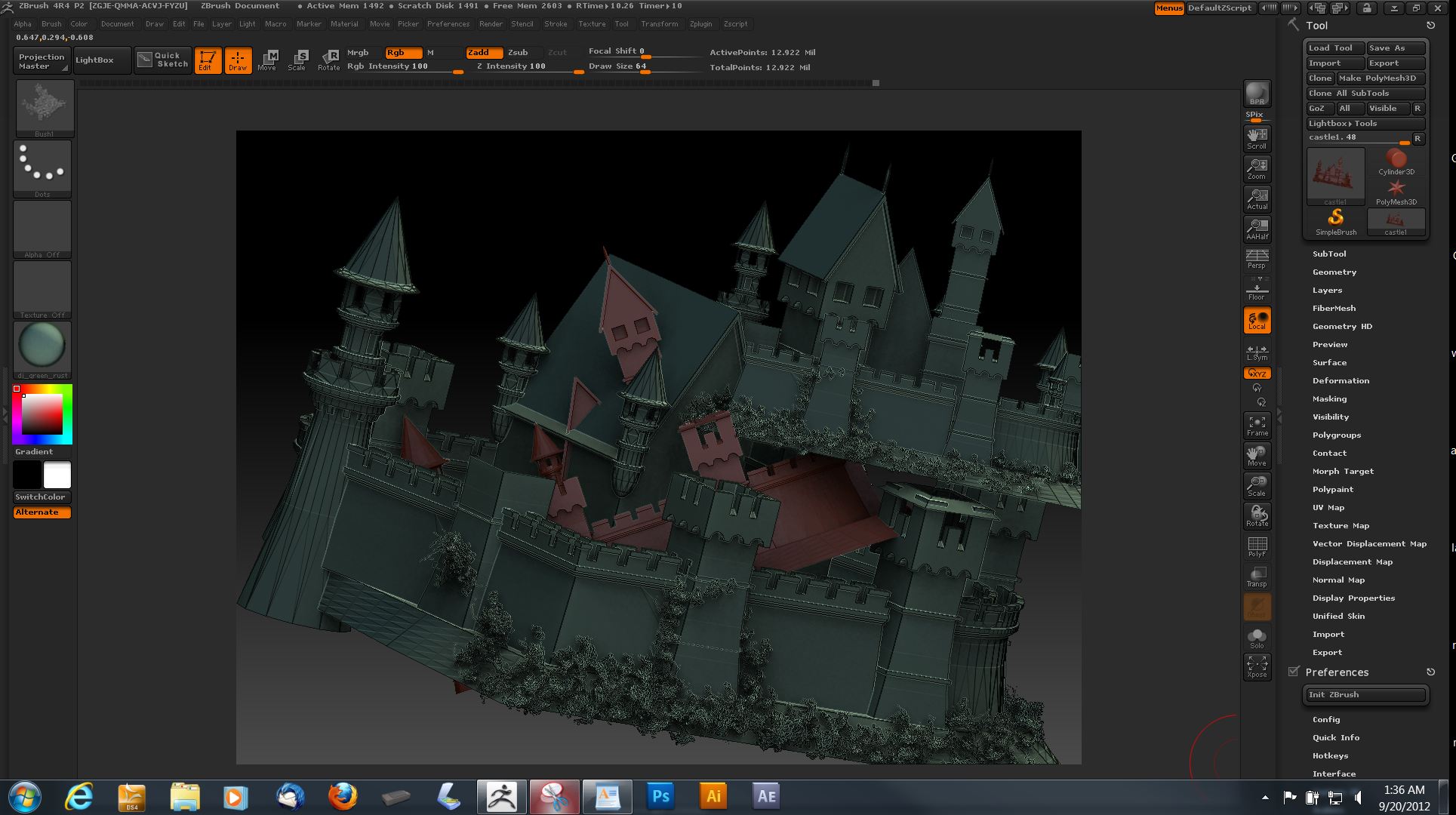Toggle Zsub sculpting mode

tap(518, 52)
